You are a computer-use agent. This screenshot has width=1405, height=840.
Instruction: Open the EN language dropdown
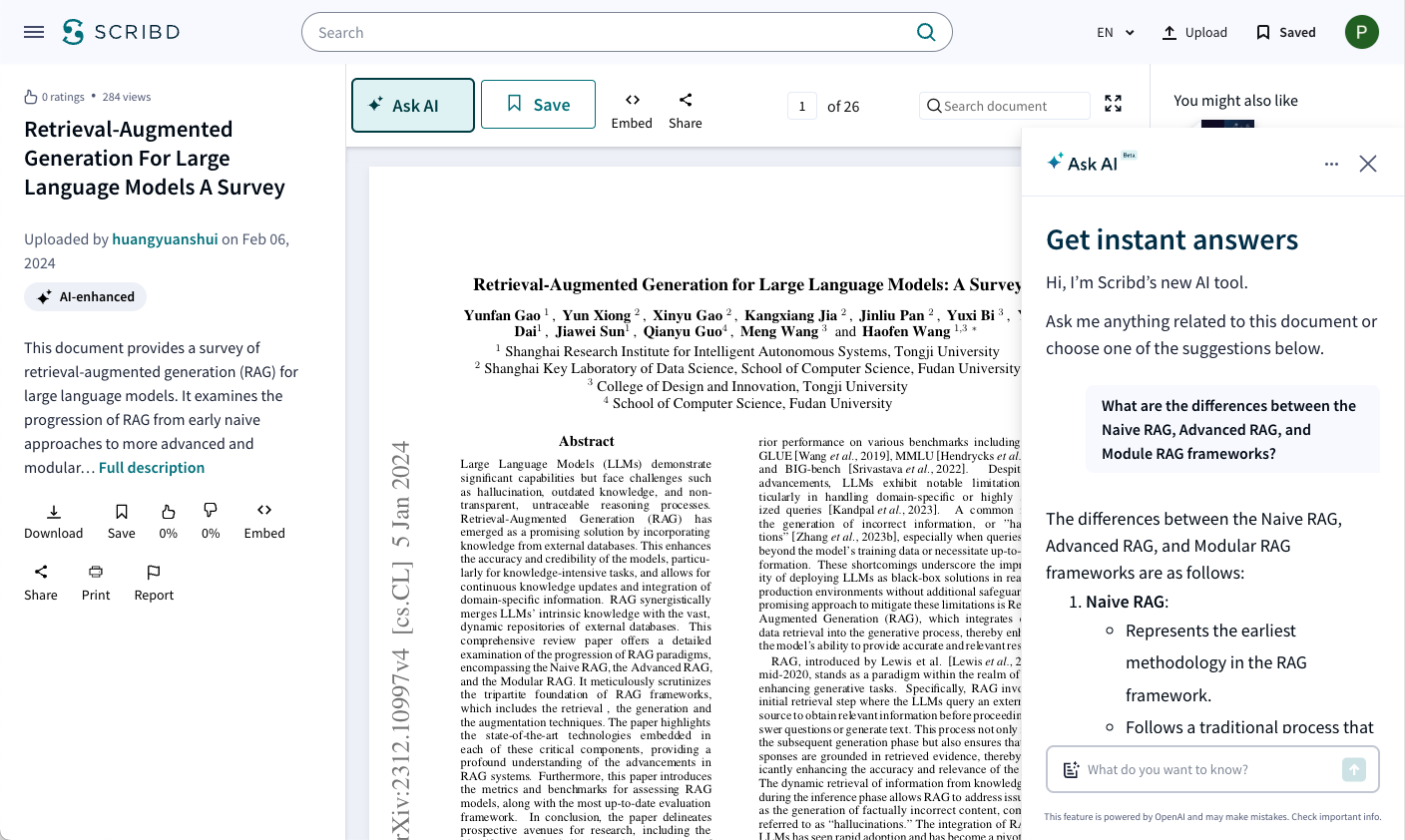(1116, 32)
